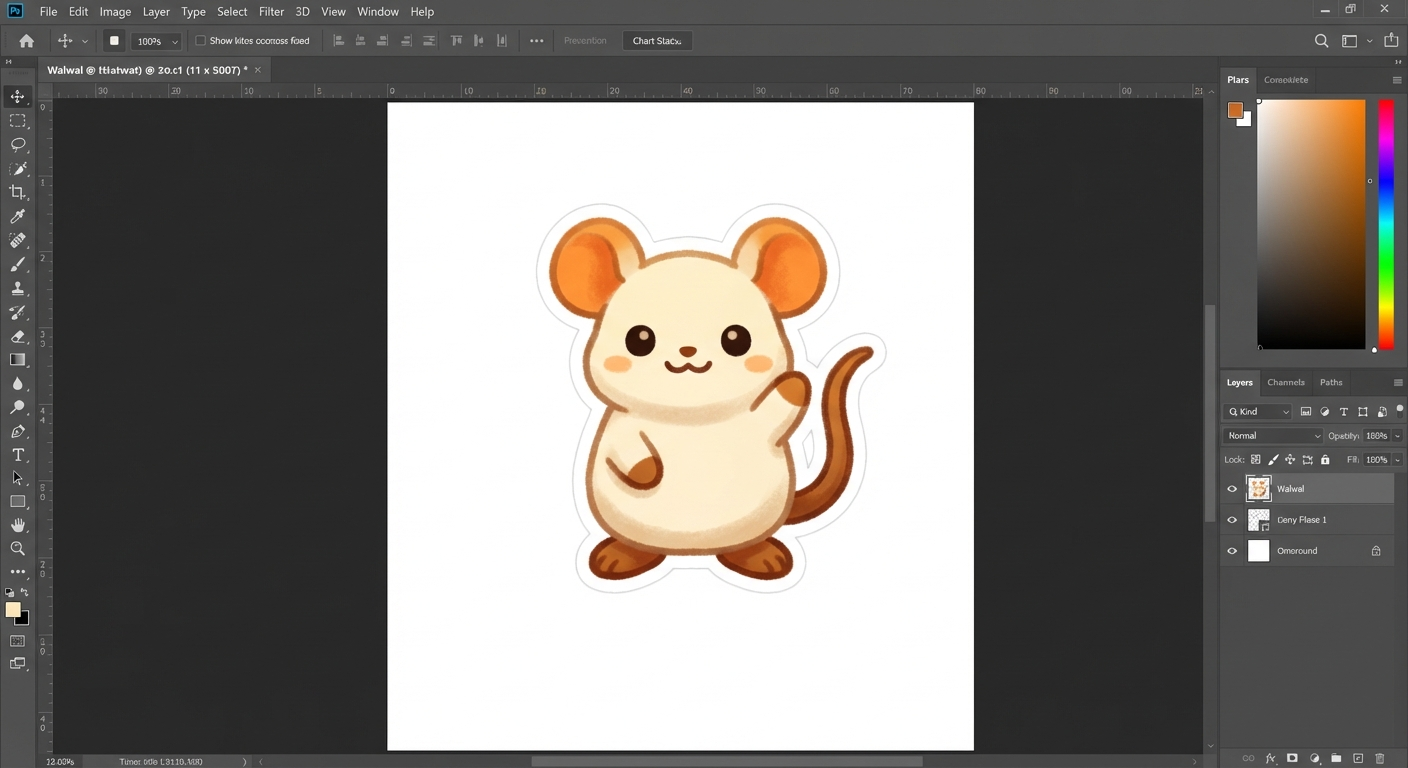Select the Crop tool
1408x768 pixels.
coord(18,192)
